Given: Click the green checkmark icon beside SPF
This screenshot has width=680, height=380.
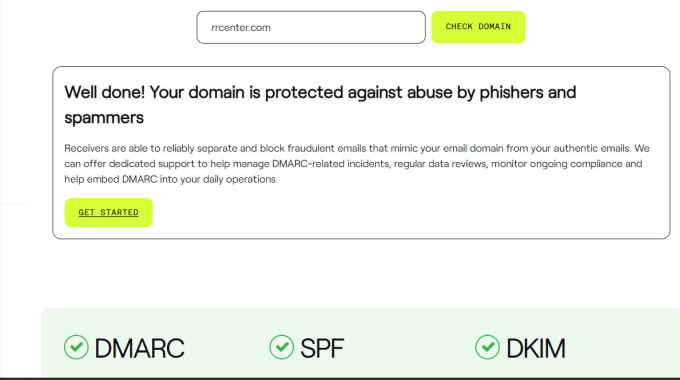Looking at the screenshot, I should pyautogui.click(x=281, y=347).
